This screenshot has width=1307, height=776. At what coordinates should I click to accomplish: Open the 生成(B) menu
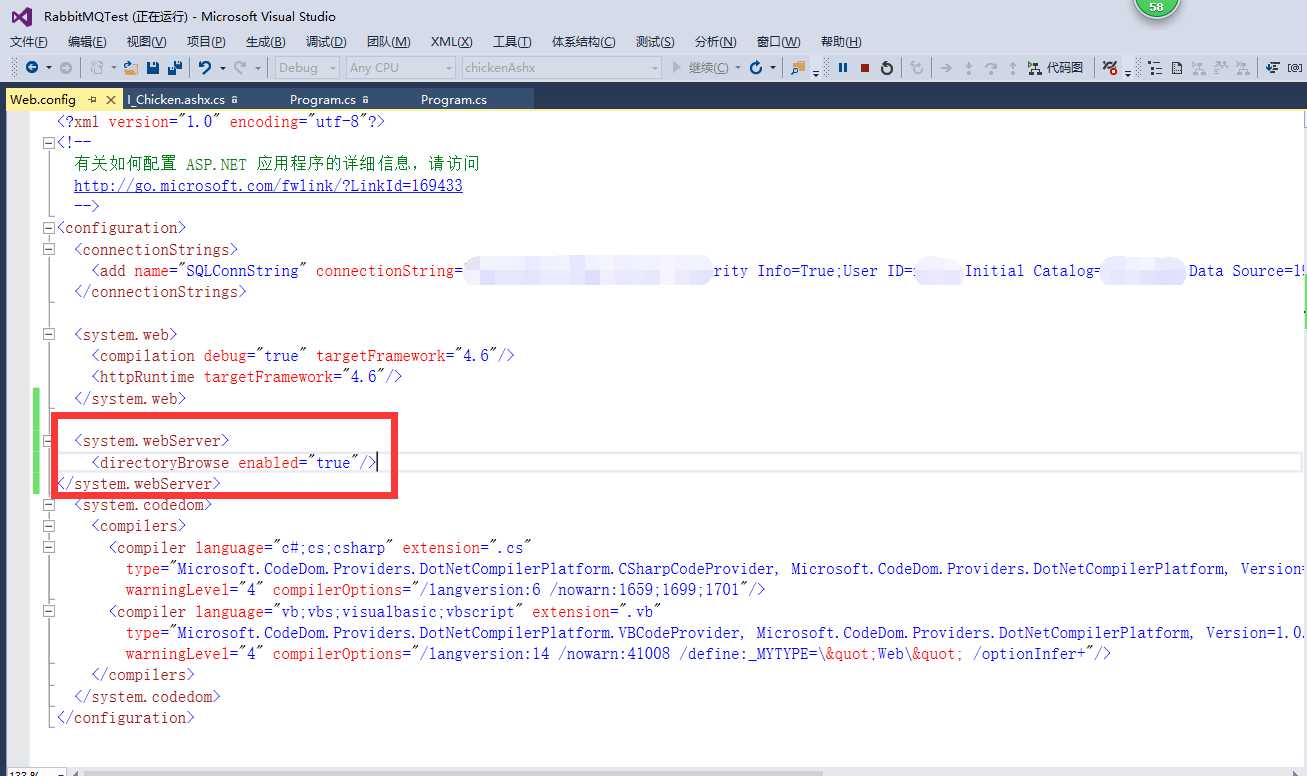pos(265,42)
